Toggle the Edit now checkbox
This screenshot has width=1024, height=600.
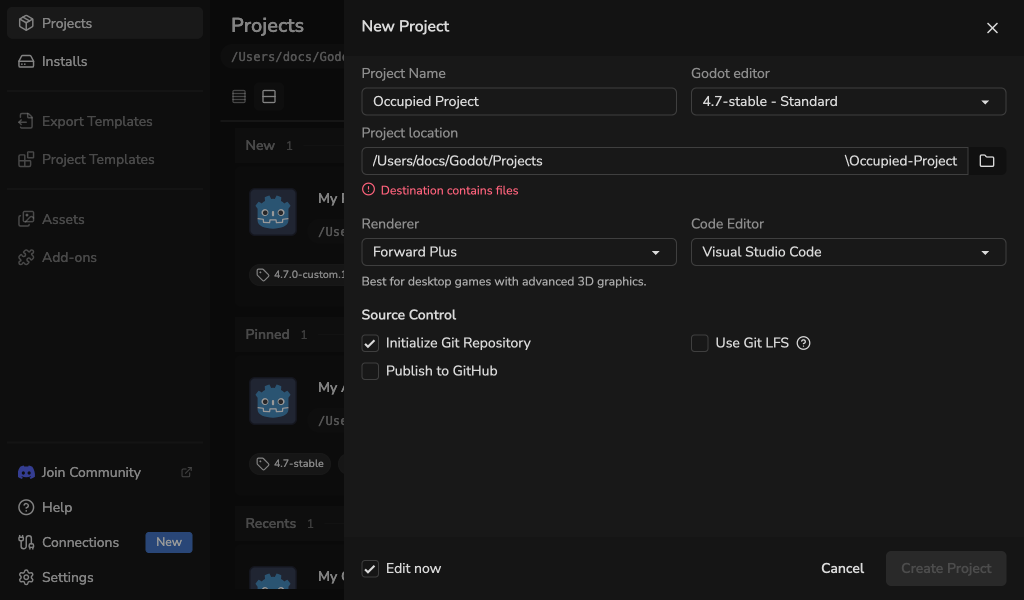point(370,569)
